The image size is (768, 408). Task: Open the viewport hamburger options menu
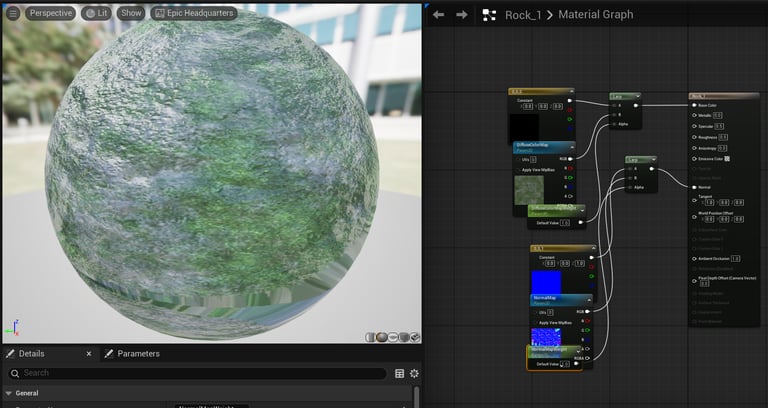point(13,13)
